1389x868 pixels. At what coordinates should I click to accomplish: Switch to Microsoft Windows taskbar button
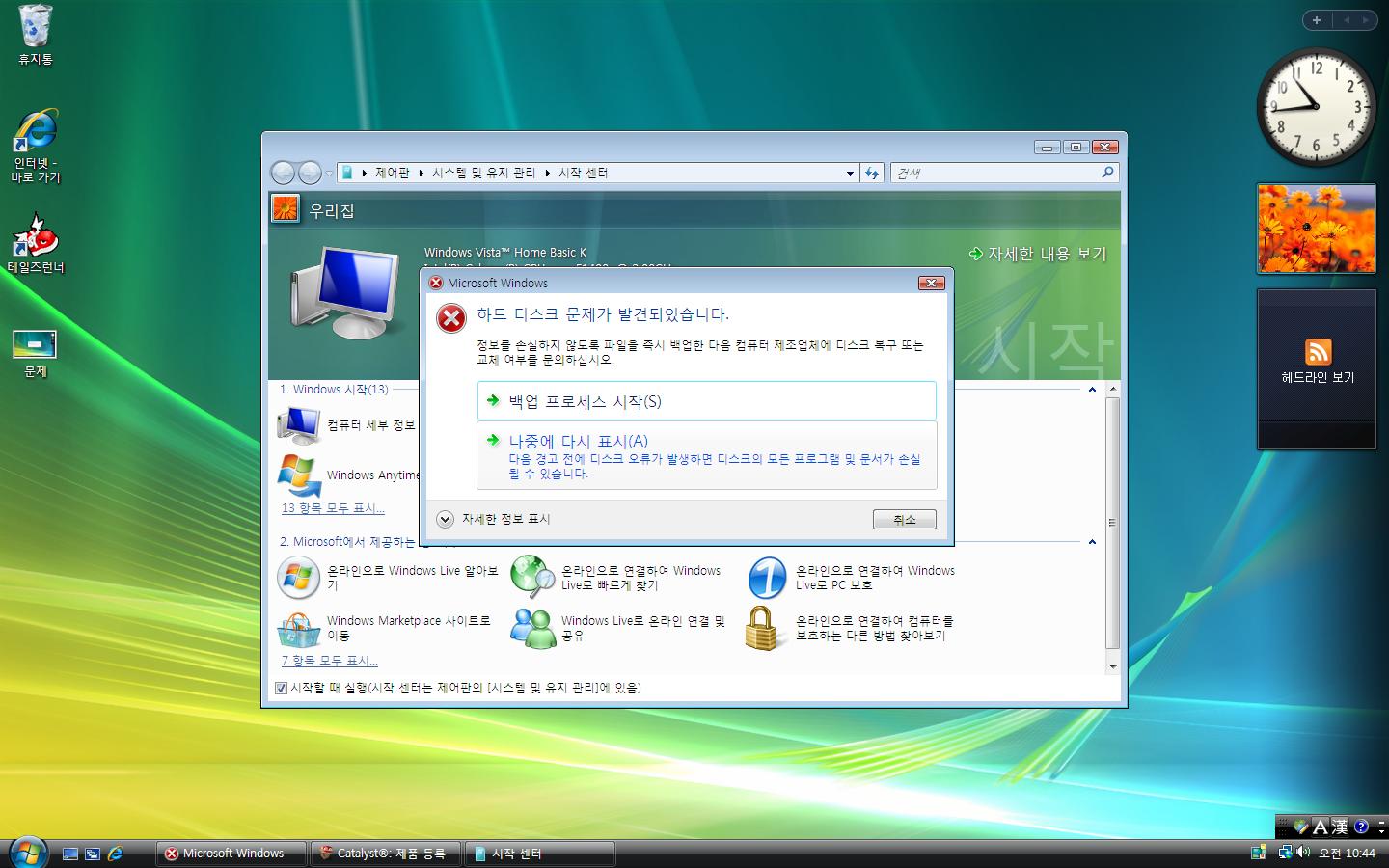click(231, 854)
